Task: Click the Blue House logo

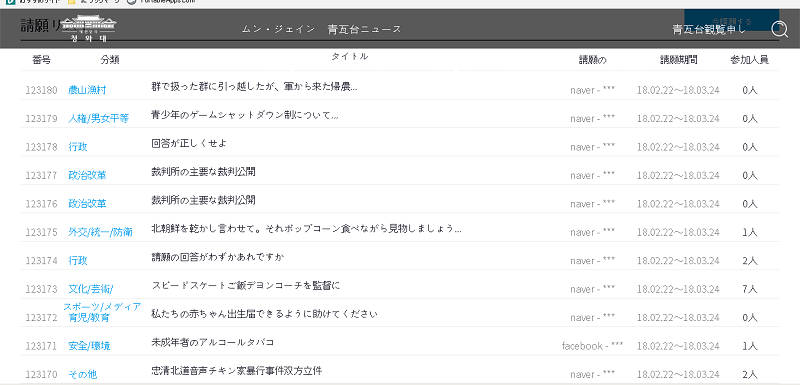Action: (89, 29)
